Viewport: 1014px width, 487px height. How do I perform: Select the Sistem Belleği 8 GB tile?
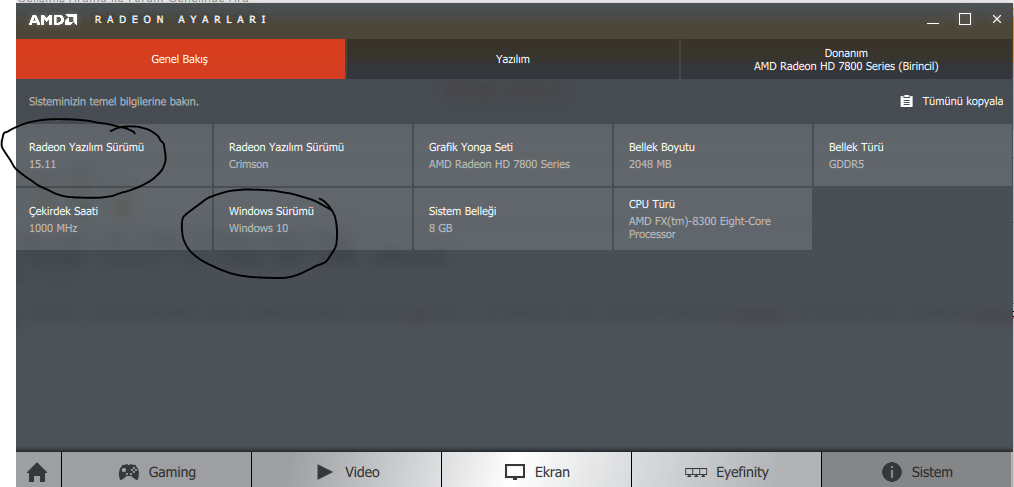pyautogui.click(x=513, y=219)
